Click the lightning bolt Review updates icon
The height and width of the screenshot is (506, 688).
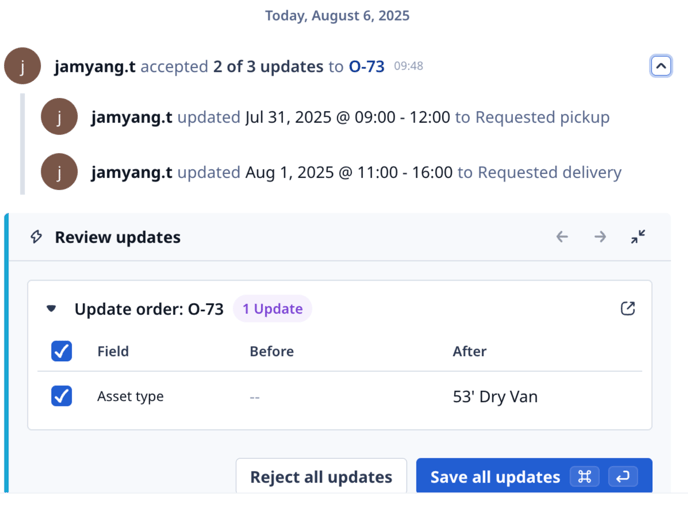(36, 237)
